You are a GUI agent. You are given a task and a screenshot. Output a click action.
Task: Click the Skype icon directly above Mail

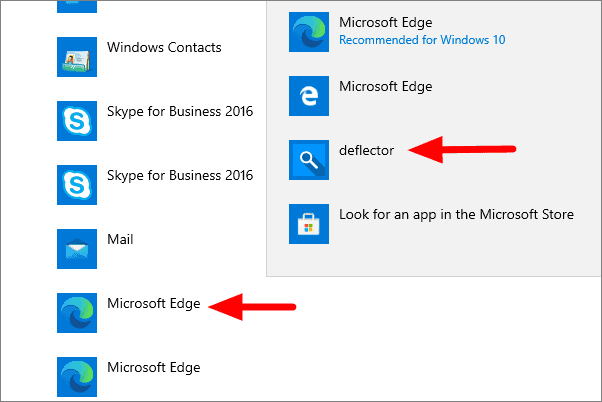point(77,185)
